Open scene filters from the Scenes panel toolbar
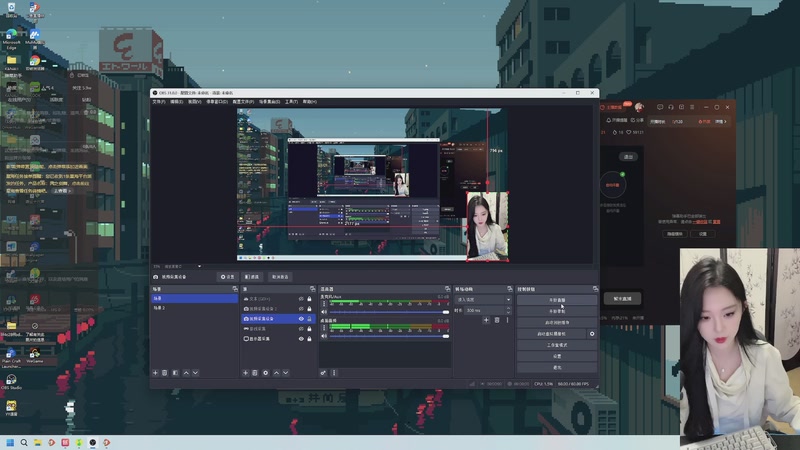 point(175,373)
